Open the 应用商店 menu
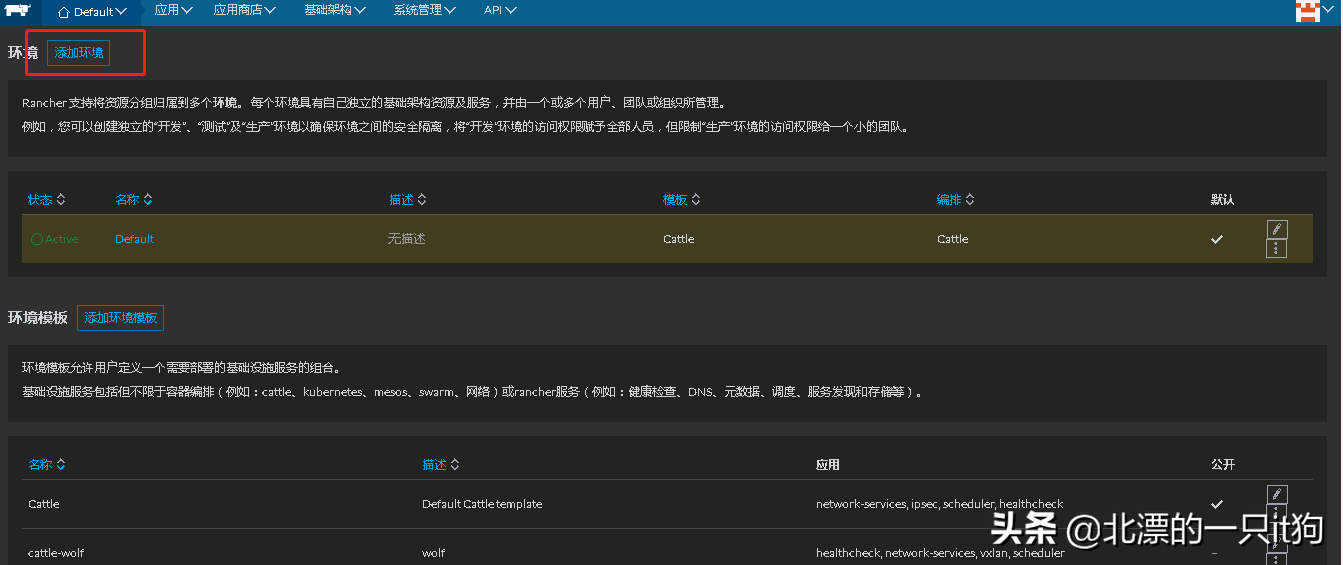The width and height of the screenshot is (1343, 565). 245,10
